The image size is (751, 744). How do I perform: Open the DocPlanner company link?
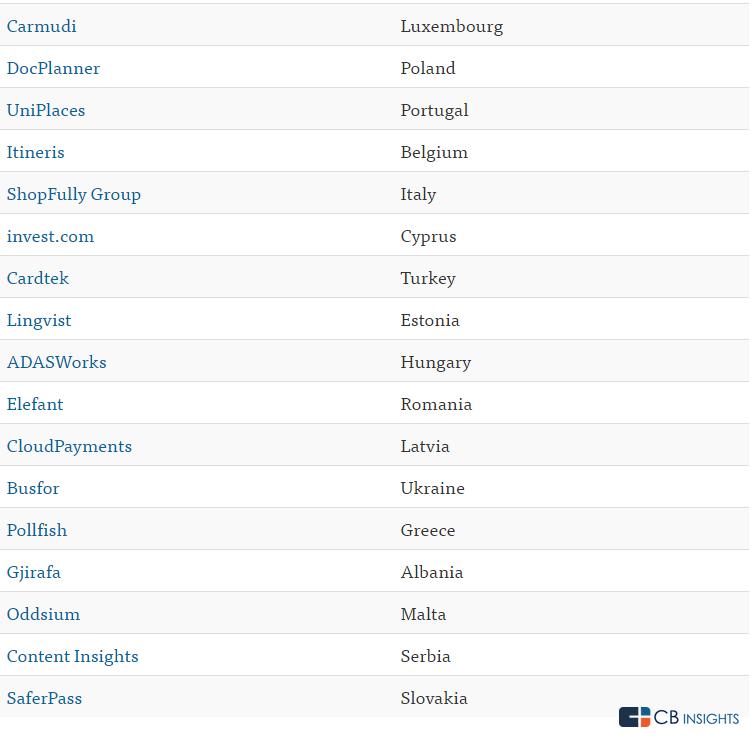(53, 68)
